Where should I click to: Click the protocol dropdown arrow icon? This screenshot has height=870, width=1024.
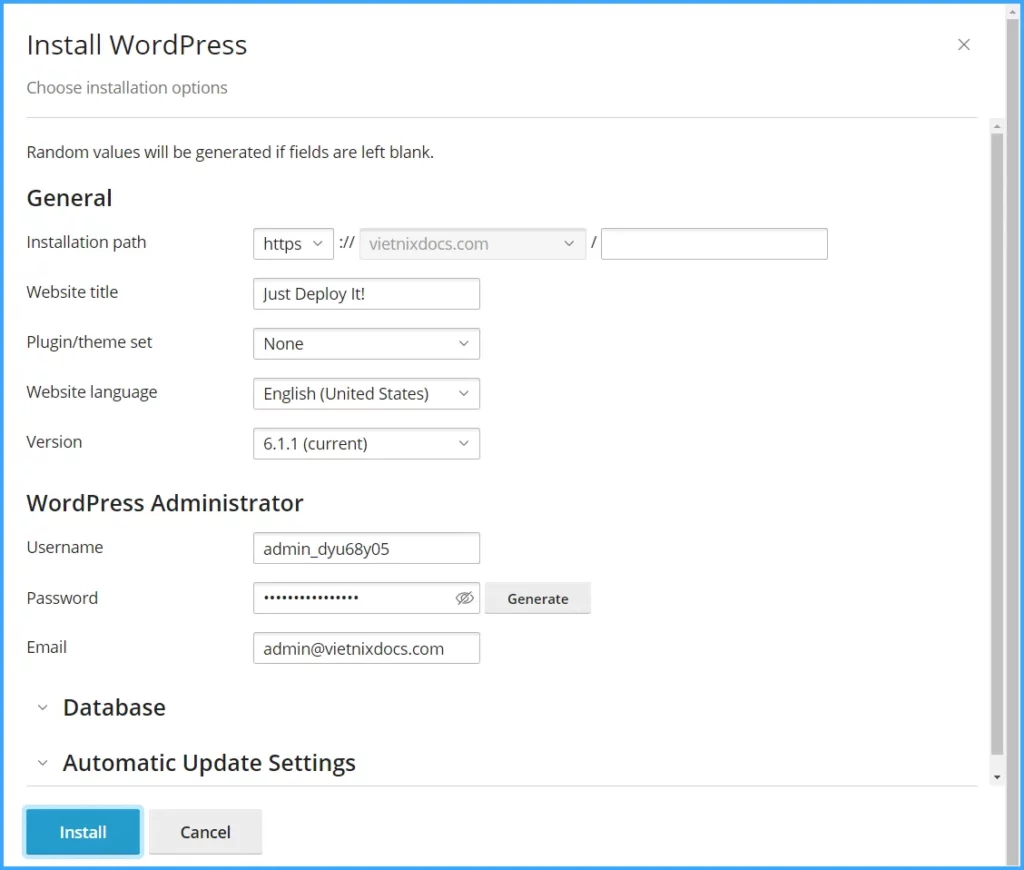[x=319, y=243]
